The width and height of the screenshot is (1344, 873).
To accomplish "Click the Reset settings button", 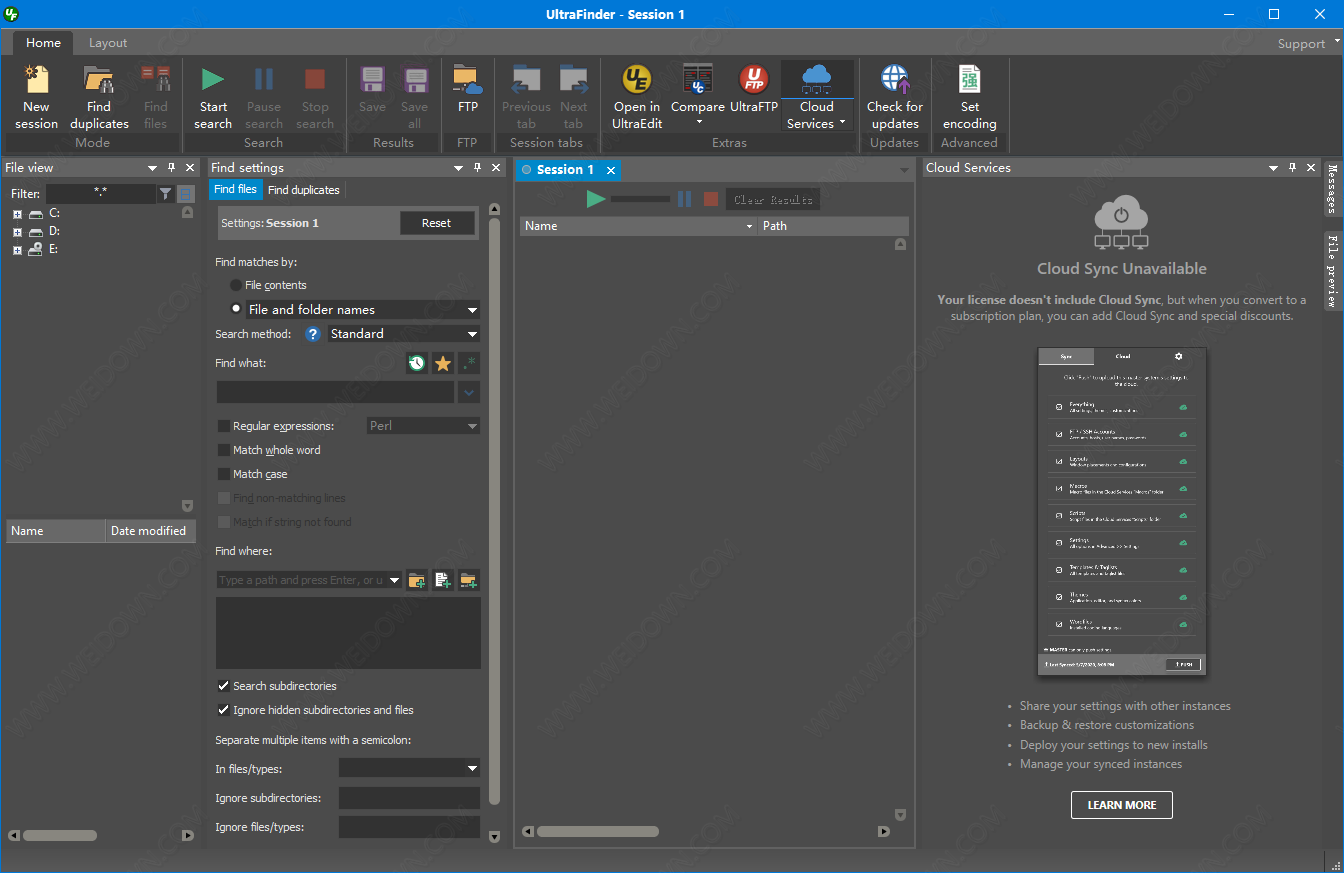I will (x=437, y=223).
